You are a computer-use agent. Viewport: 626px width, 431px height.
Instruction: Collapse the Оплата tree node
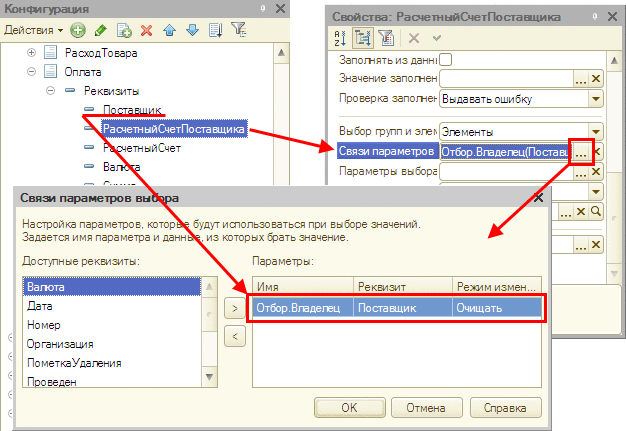32,72
